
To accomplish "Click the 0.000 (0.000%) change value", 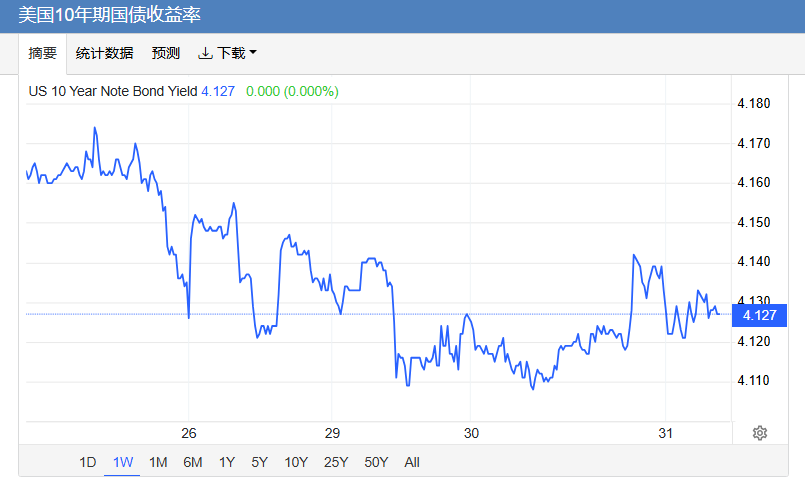I will [292, 91].
